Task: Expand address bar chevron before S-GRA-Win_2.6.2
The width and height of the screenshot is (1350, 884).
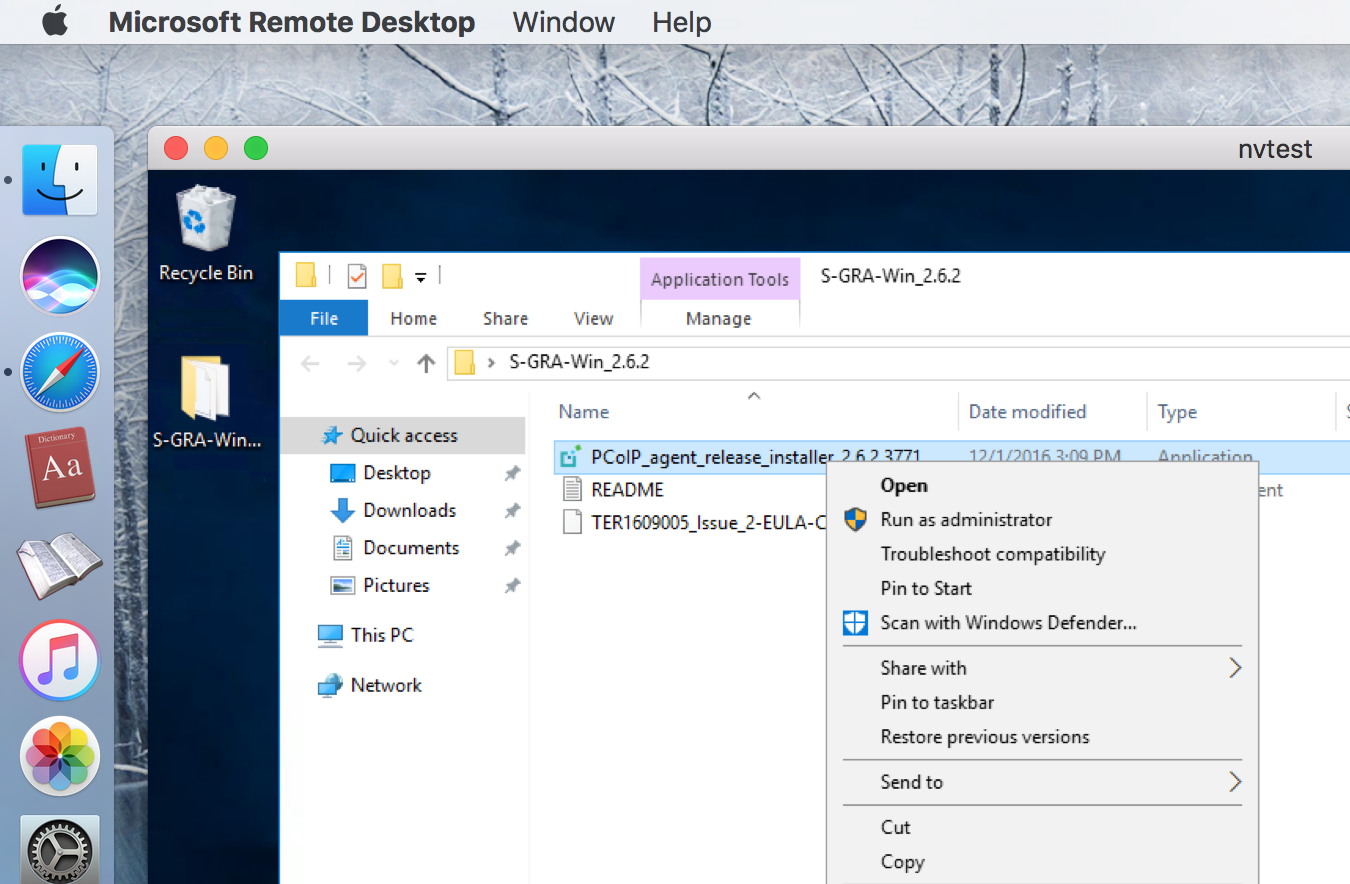Action: 491,362
